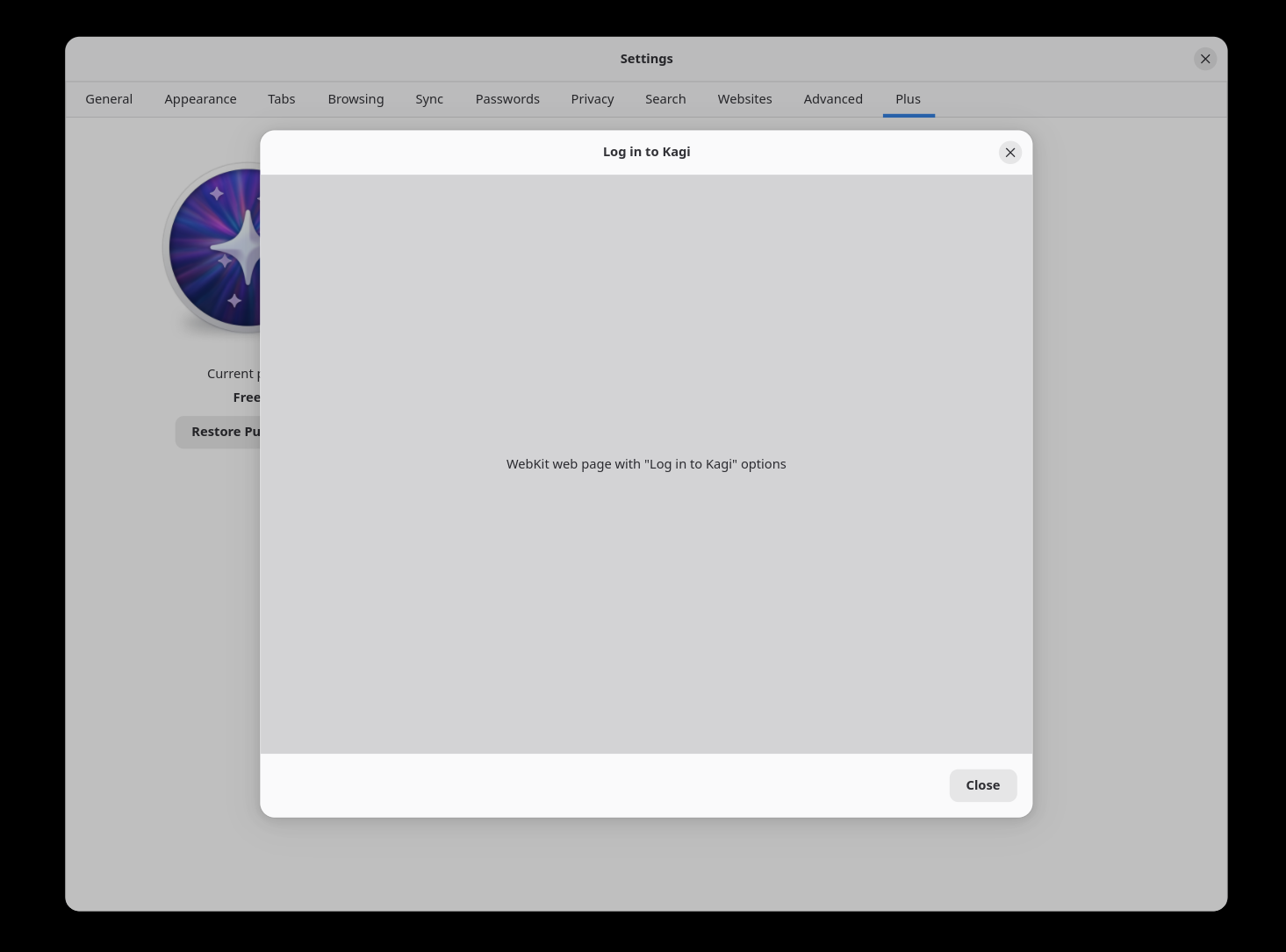Click the dialog close X icon
This screenshot has width=1286, height=952.
[1010, 152]
